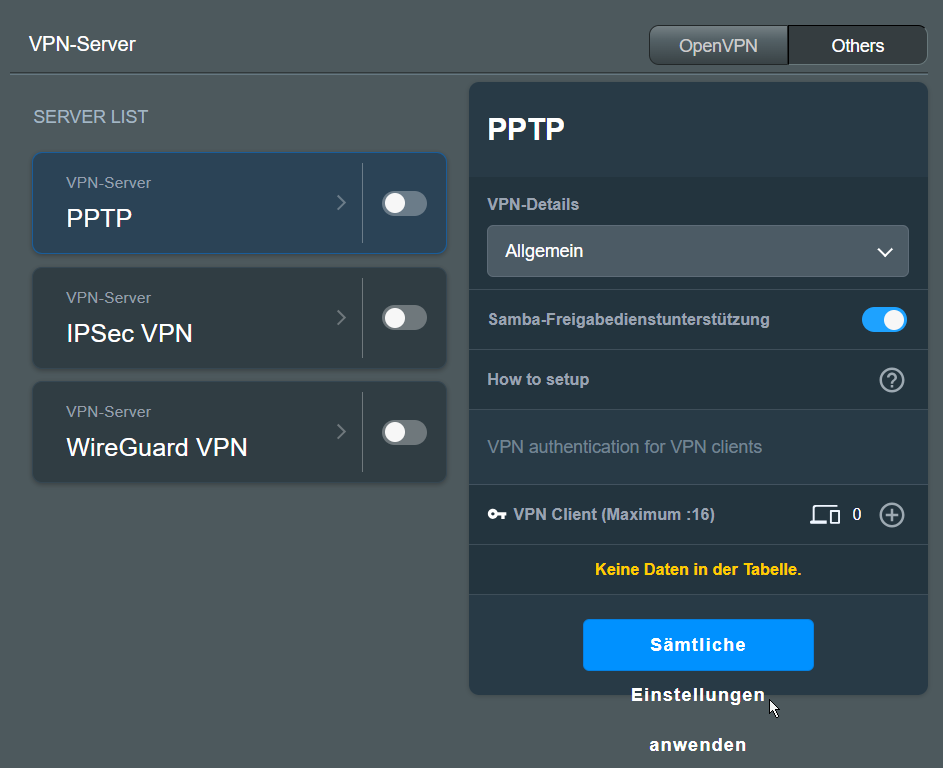Disable Samba-Freigabedienstunterstützung switch

[x=884, y=320]
